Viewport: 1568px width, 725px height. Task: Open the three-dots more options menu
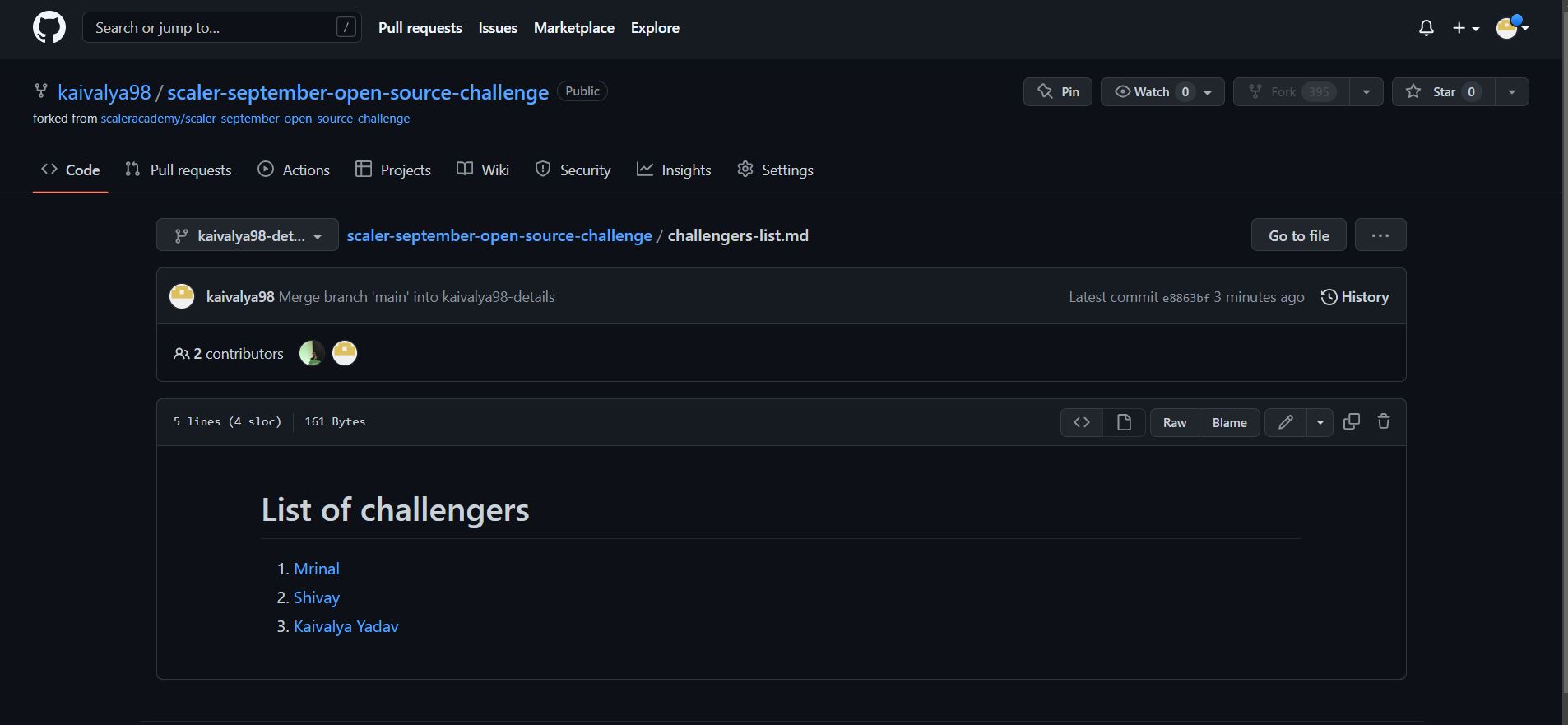1380,235
